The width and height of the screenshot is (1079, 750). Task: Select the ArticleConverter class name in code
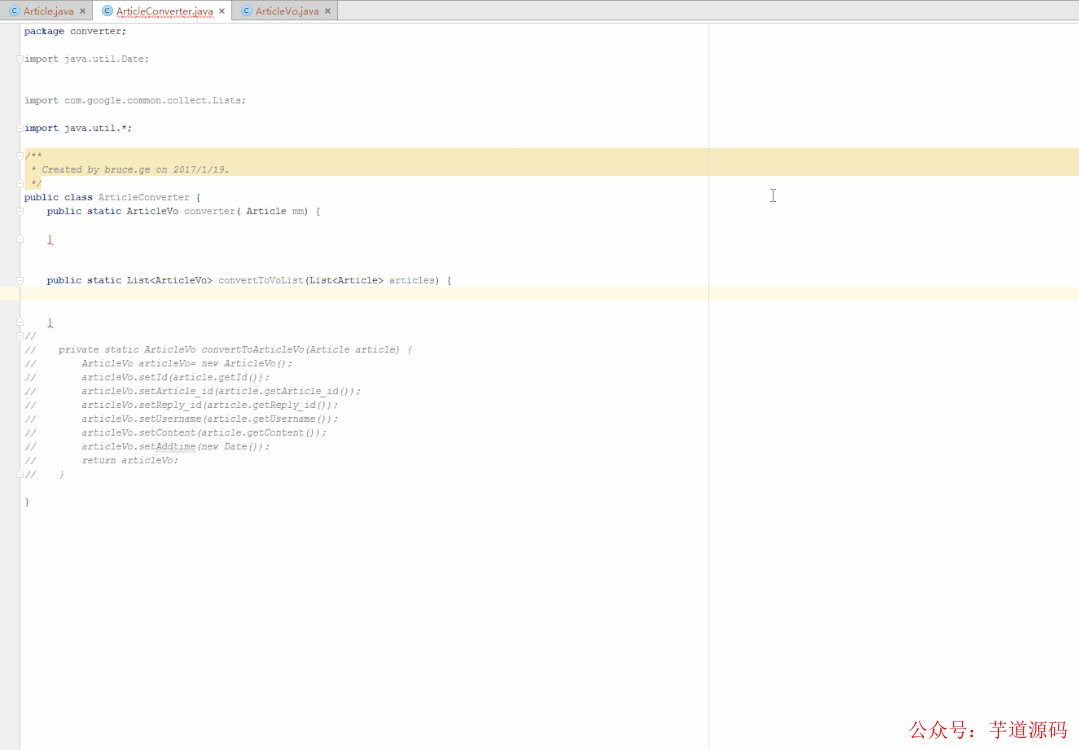pos(145,196)
